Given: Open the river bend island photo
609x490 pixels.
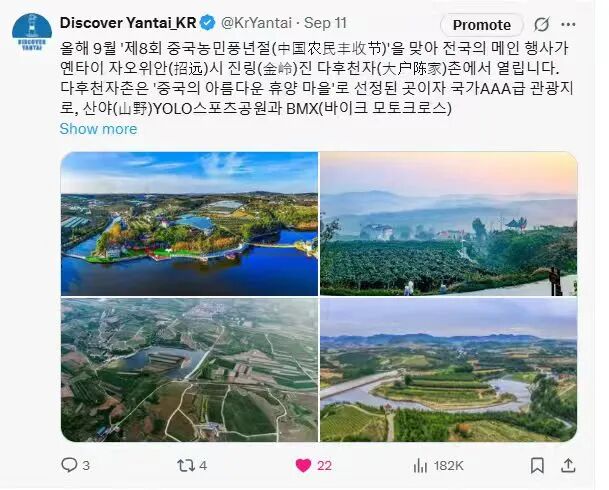Looking at the screenshot, I should [x=449, y=370].
